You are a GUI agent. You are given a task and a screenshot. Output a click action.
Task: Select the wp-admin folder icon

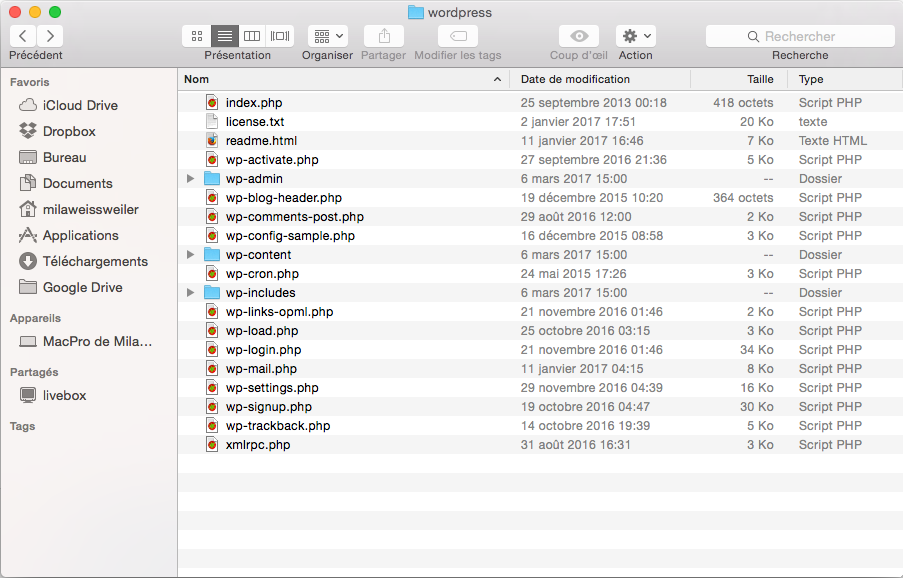[x=212, y=178]
